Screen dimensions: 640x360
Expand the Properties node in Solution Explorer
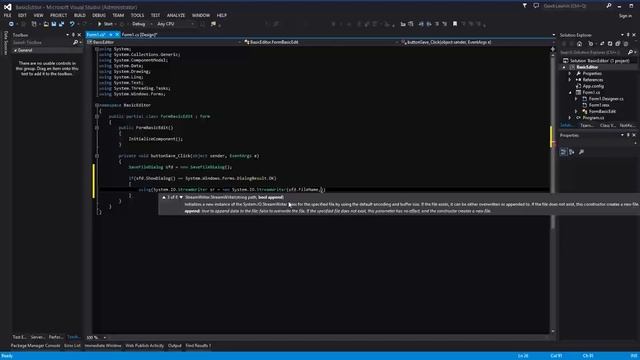(570, 73)
